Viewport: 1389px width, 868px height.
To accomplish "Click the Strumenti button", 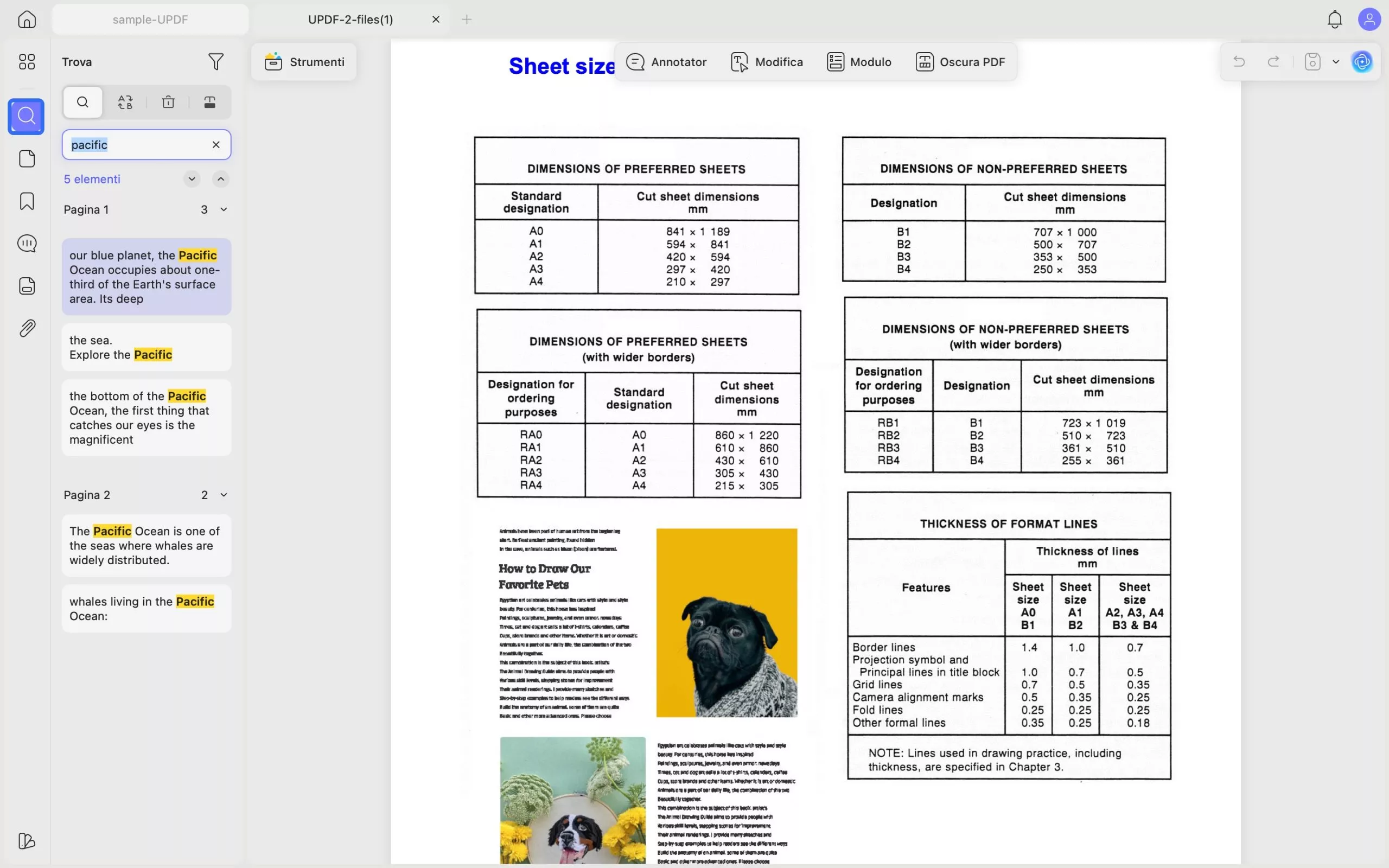I will tap(304, 61).
